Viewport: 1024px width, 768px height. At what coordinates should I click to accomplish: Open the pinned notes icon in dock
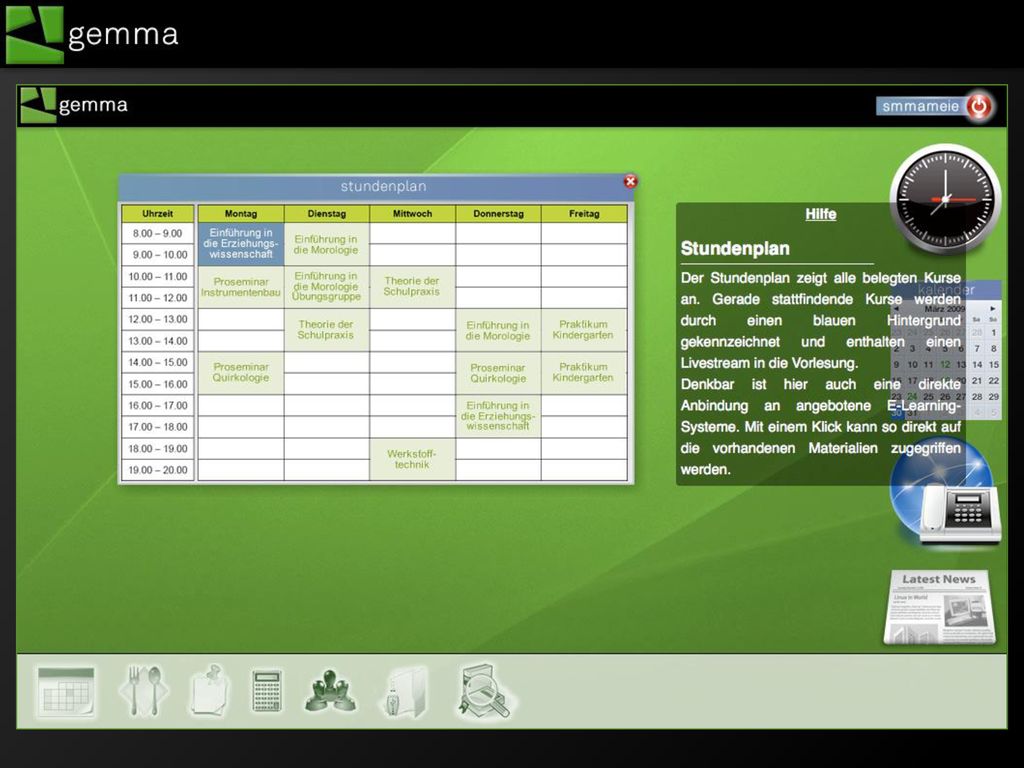[x=210, y=691]
